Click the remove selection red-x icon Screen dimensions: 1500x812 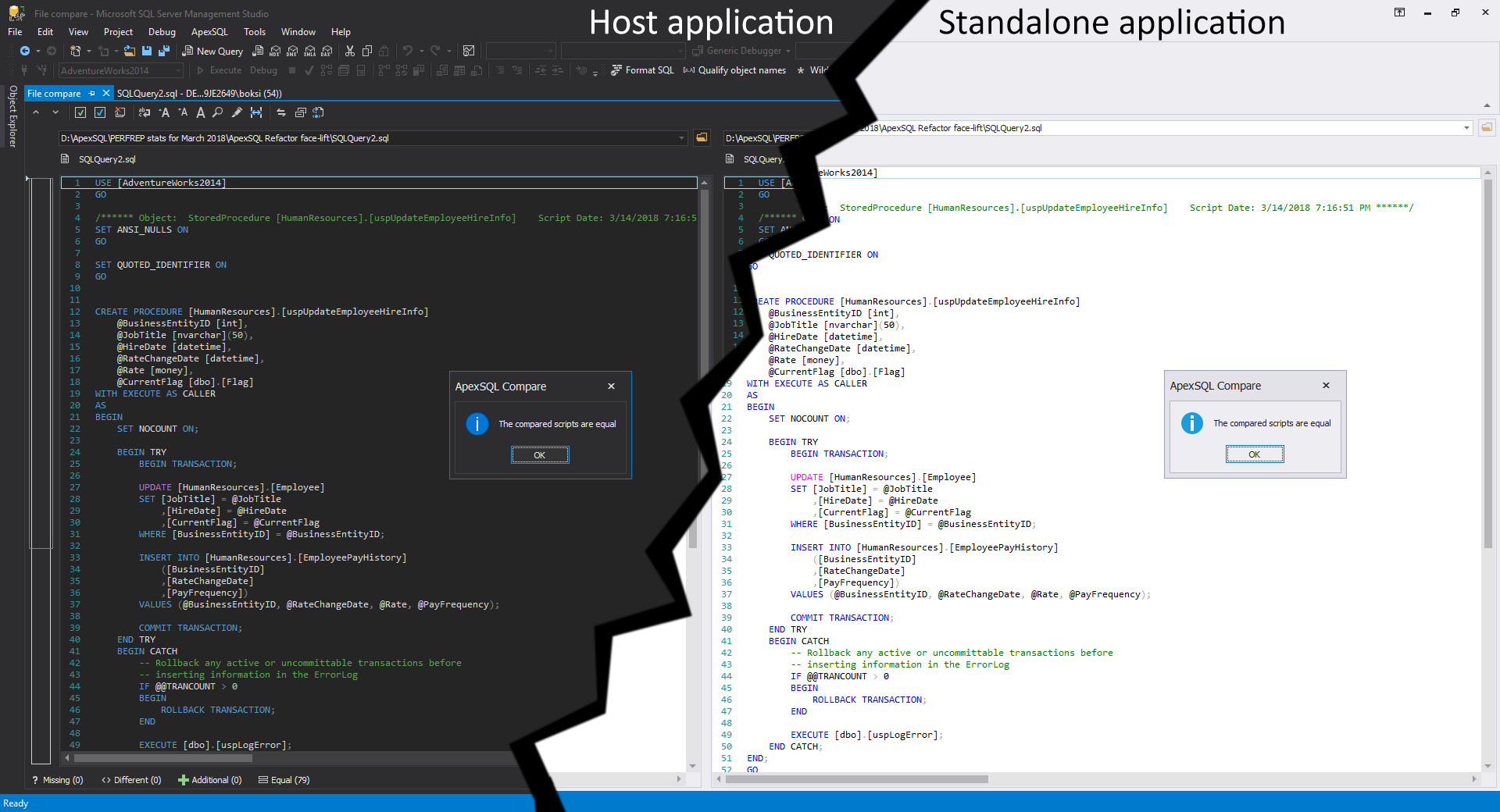pos(120,112)
